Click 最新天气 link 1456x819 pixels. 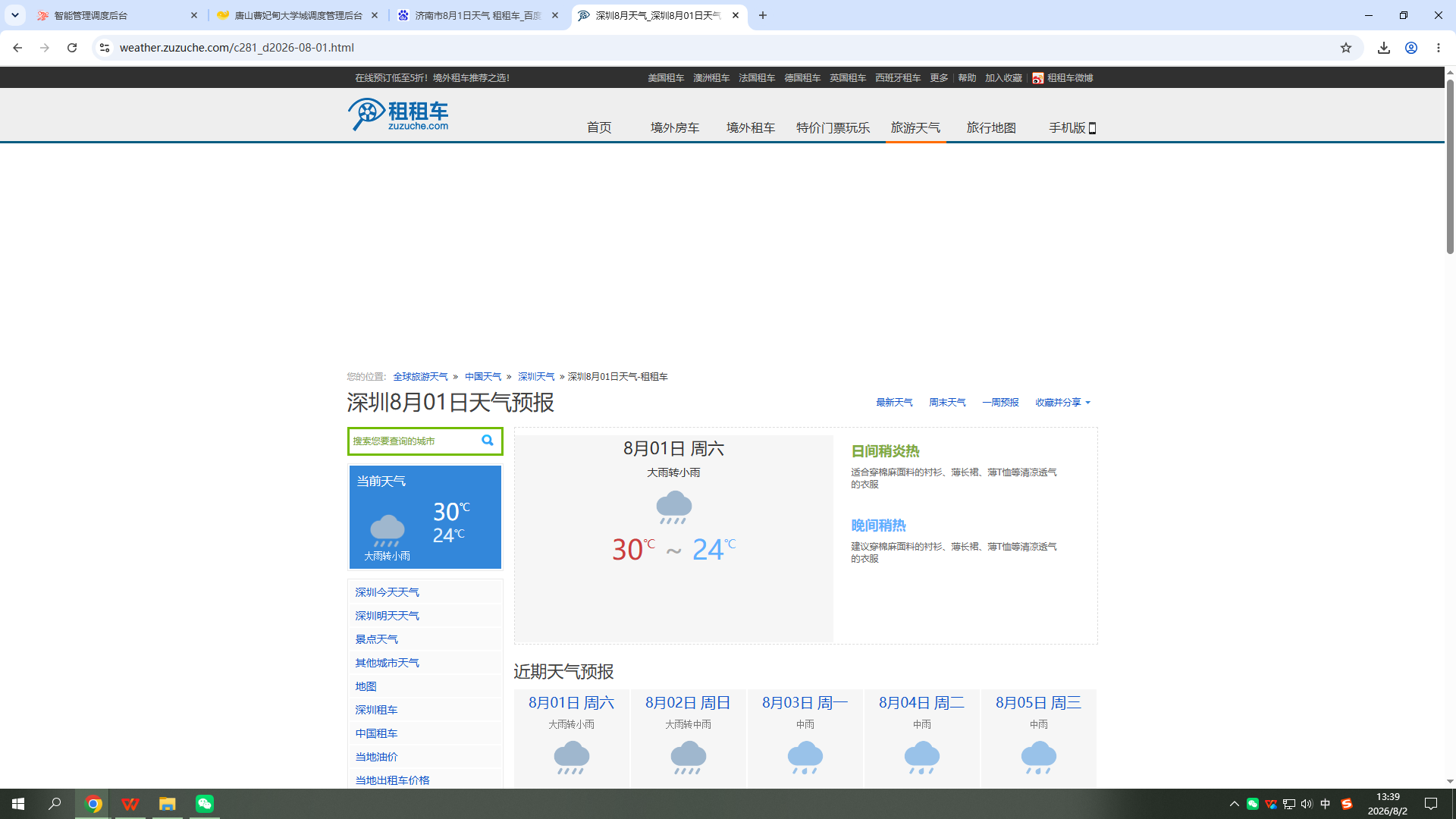[x=894, y=403]
